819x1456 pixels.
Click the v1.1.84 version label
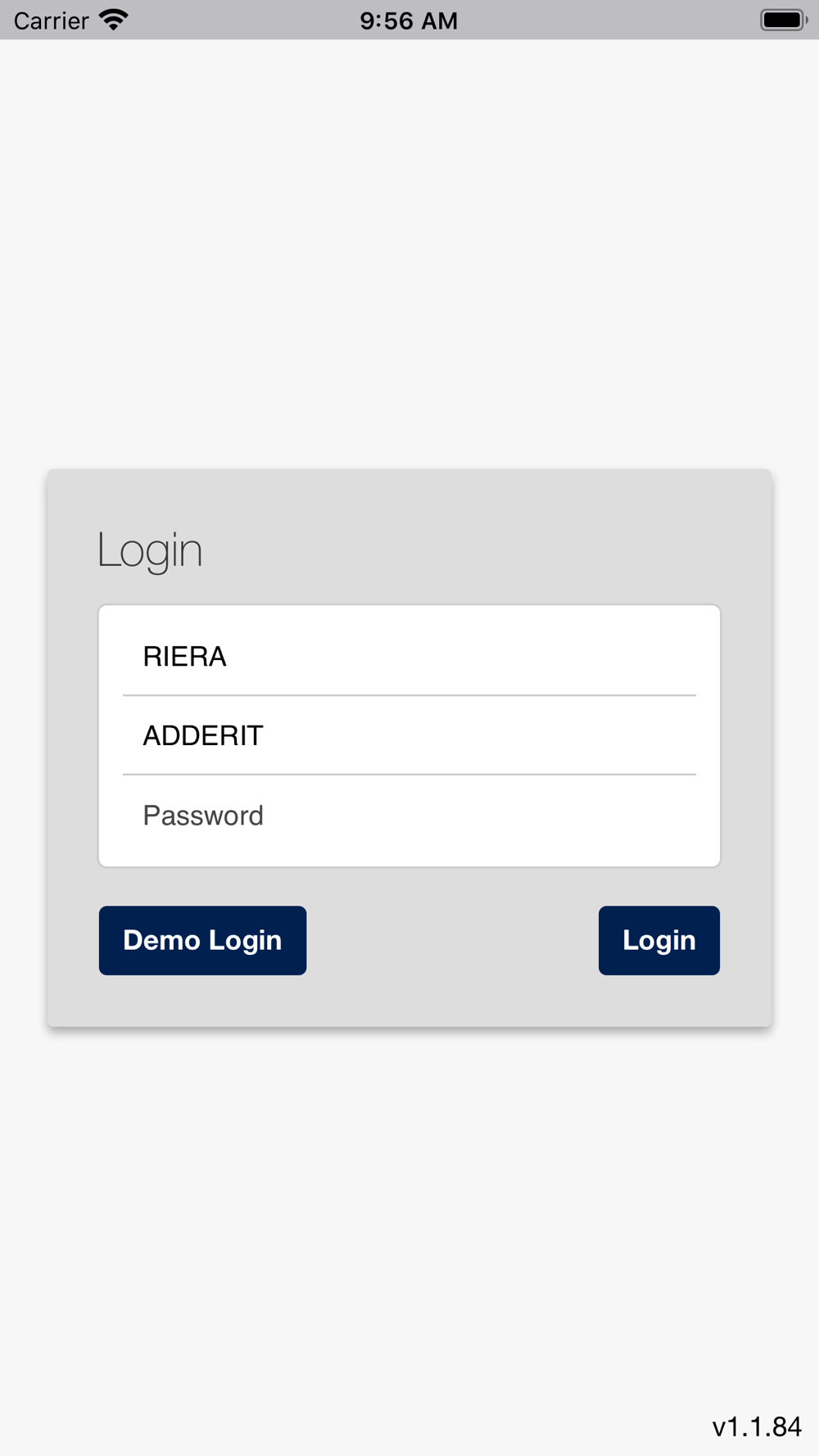coord(757,1427)
